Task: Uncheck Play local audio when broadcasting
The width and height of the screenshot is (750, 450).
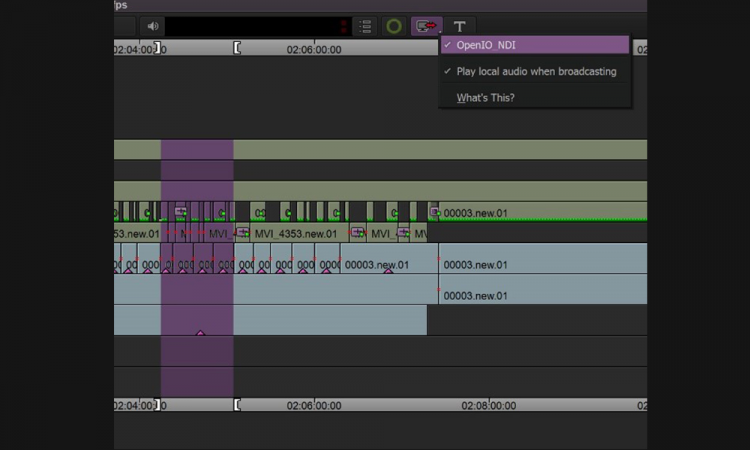Action: click(535, 71)
